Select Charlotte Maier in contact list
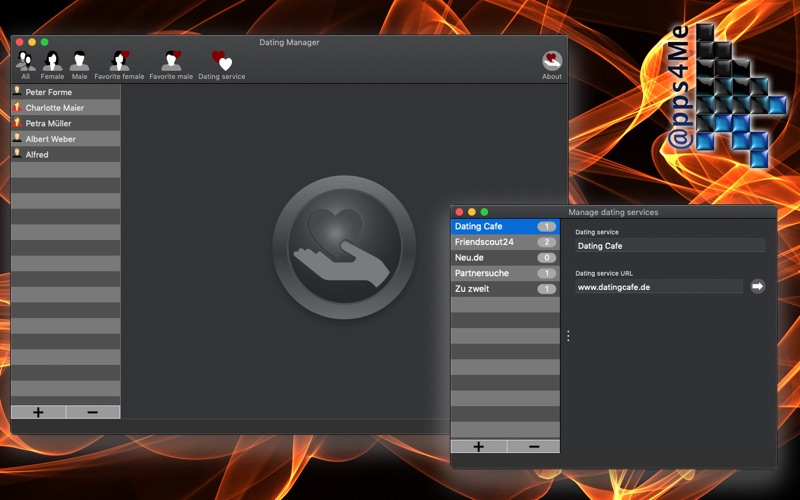Screen dimensions: 800x500 (65, 108)
